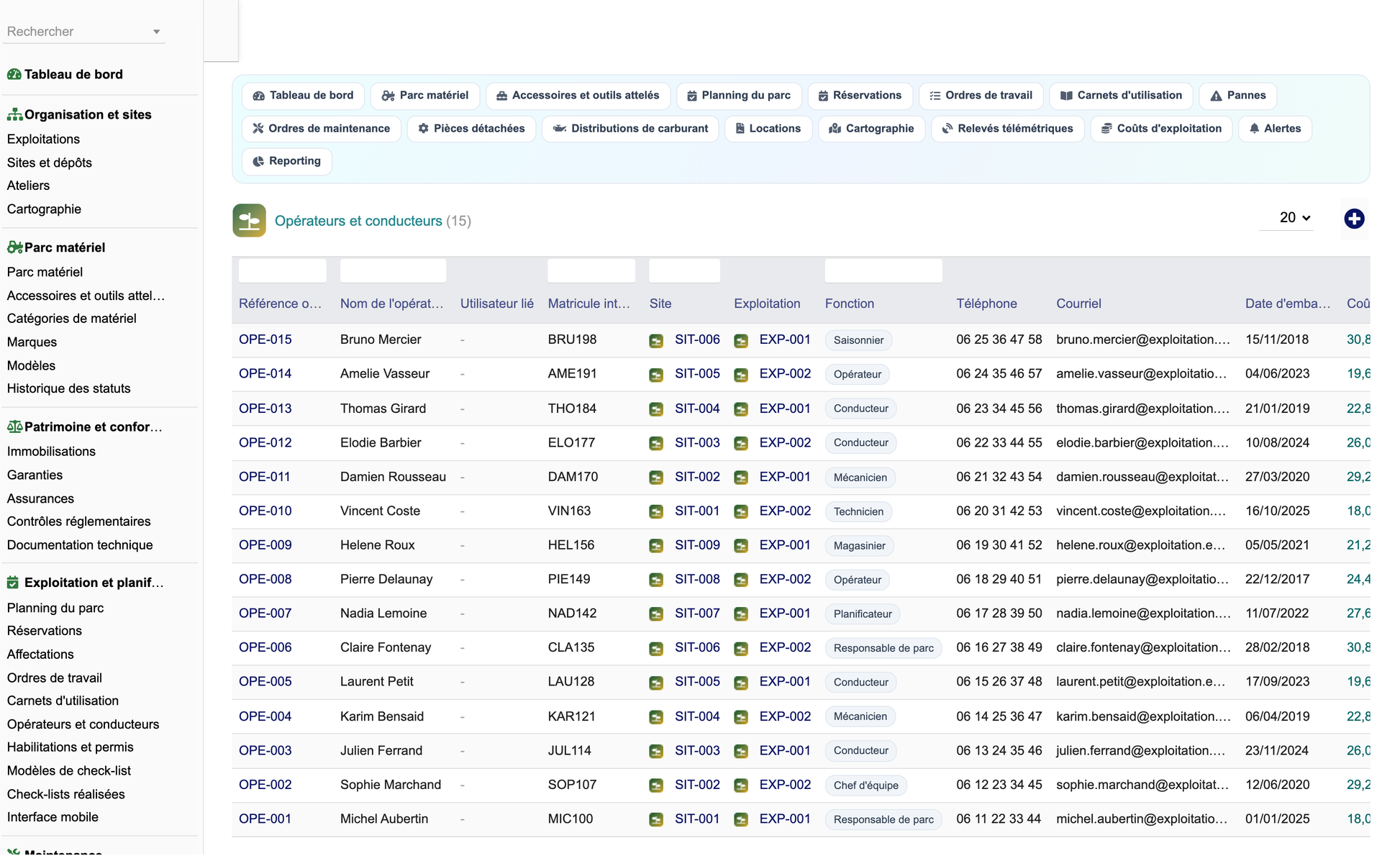Click the Site column filter field

[x=684, y=271]
